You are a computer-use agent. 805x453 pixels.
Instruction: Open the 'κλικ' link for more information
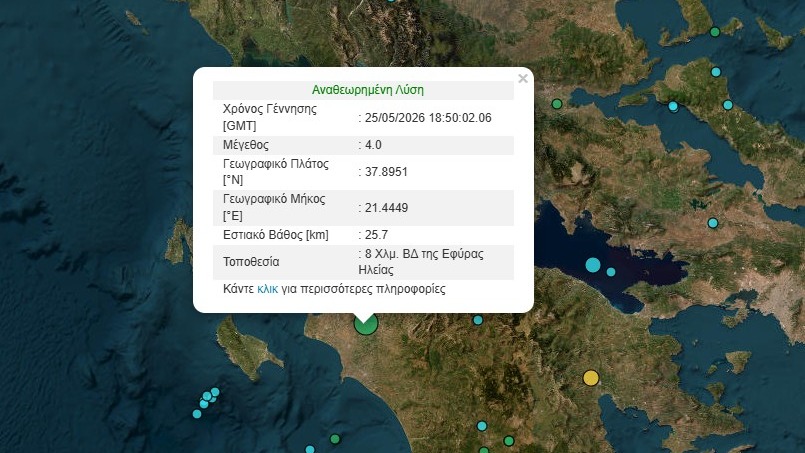(x=267, y=289)
